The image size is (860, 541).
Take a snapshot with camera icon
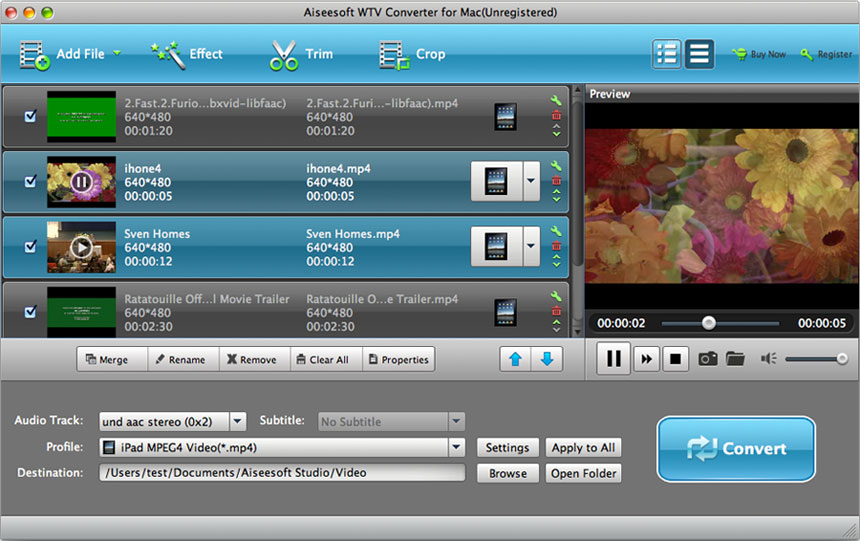click(708, 359)
